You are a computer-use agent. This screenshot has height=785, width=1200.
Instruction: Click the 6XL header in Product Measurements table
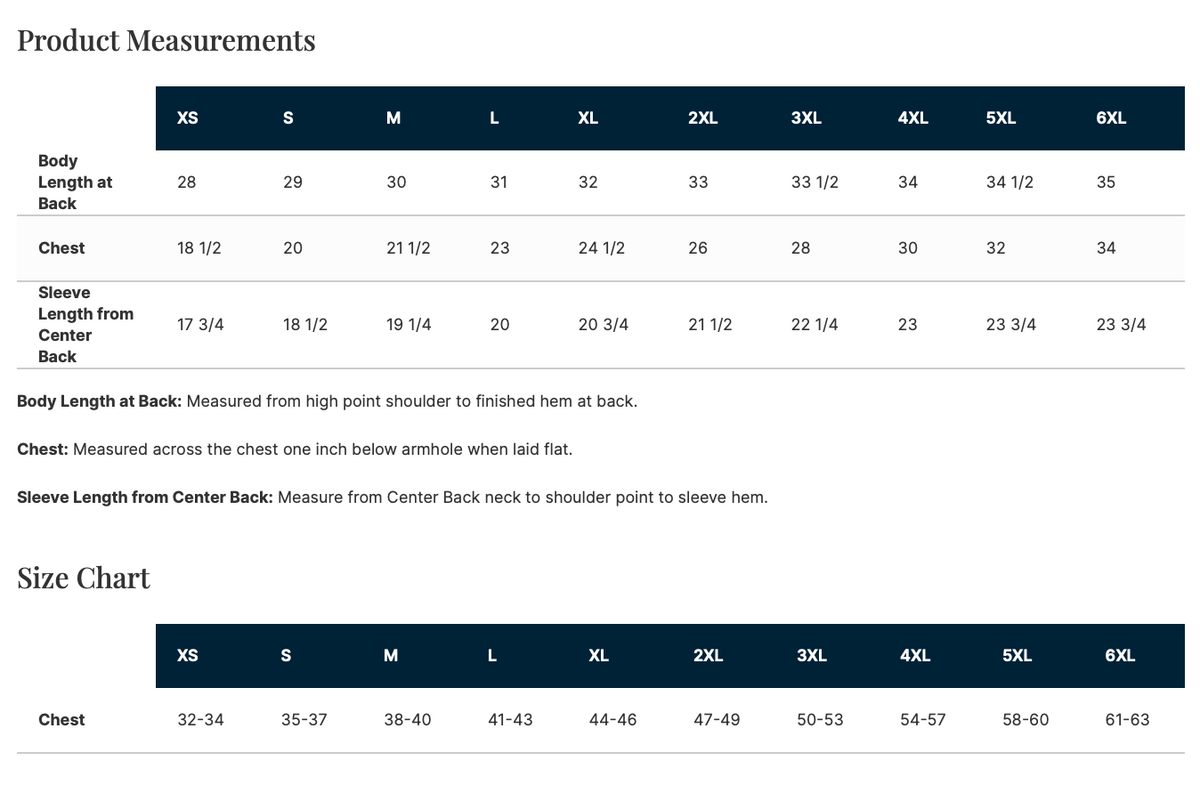[x=1111, y=118]
